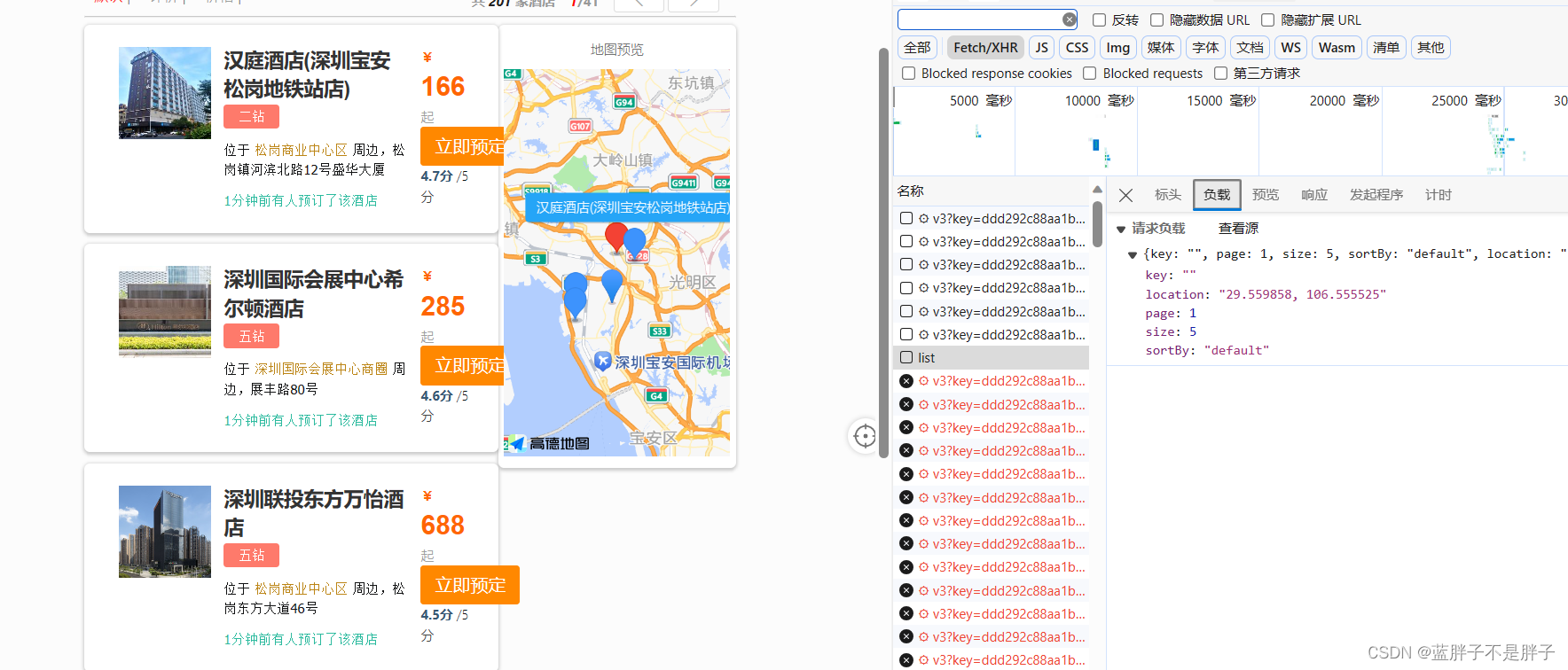The height and width of the screenshot is (670, 1568).
Task: Open the 发起程序 tab
Action: 1376,195
